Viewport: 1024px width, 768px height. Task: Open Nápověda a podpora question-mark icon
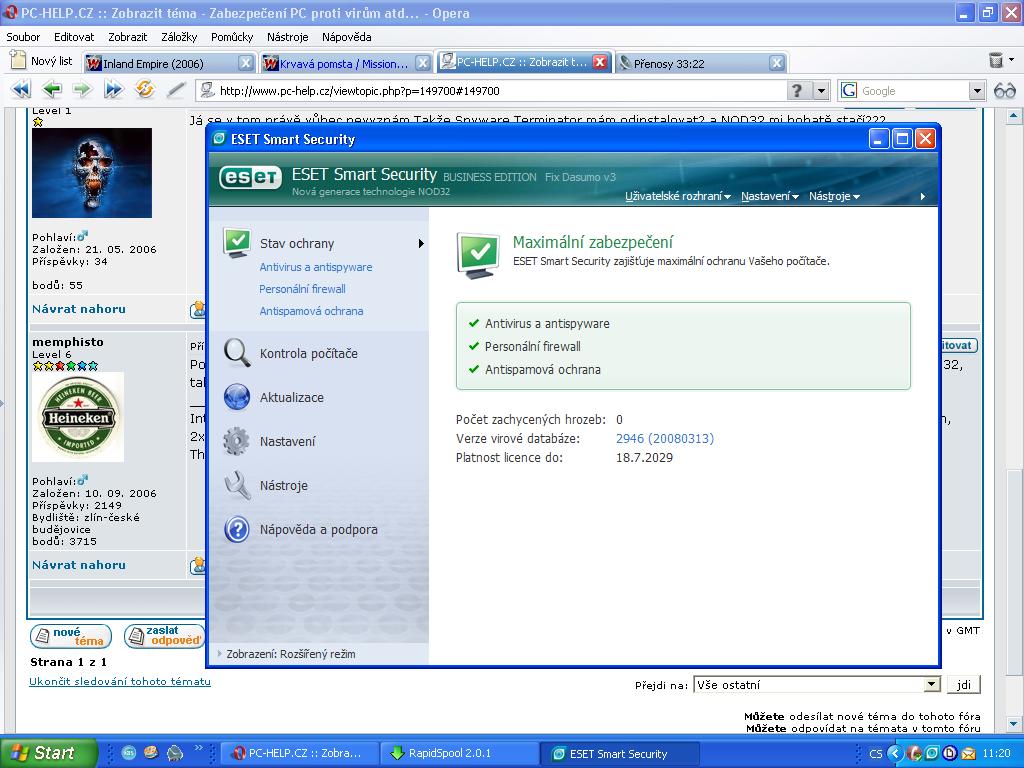click(x=237, y=529)
